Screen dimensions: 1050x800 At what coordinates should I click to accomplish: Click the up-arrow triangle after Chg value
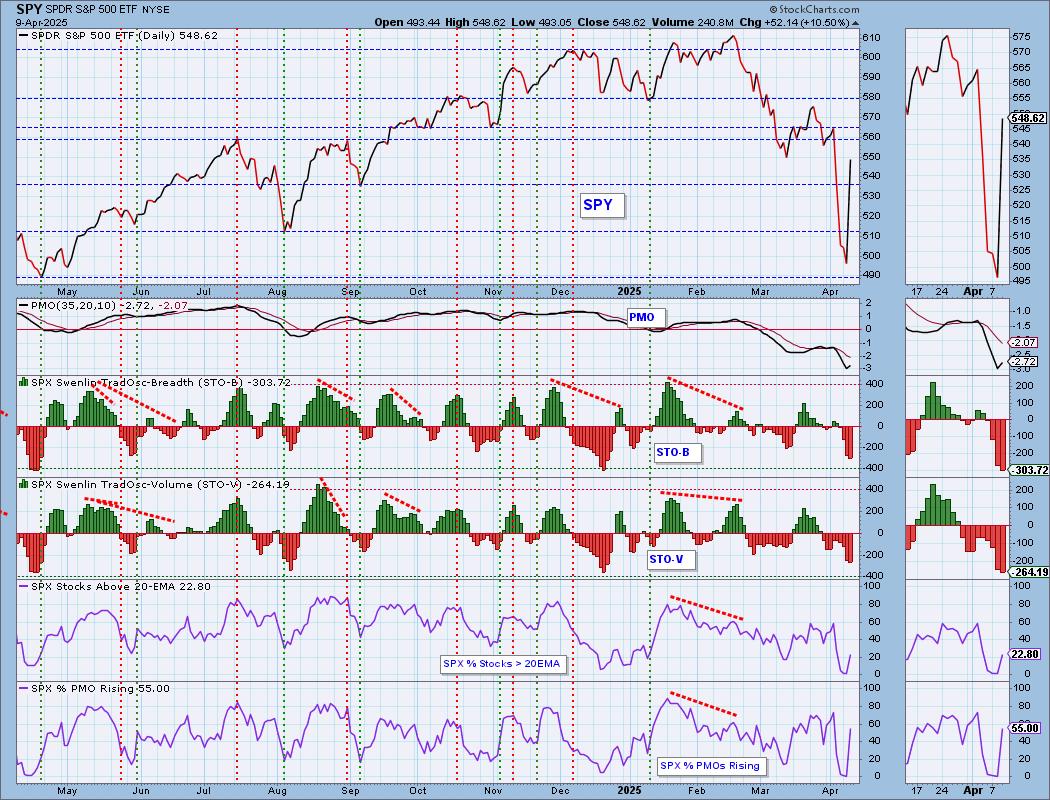(x=855, y=23)
